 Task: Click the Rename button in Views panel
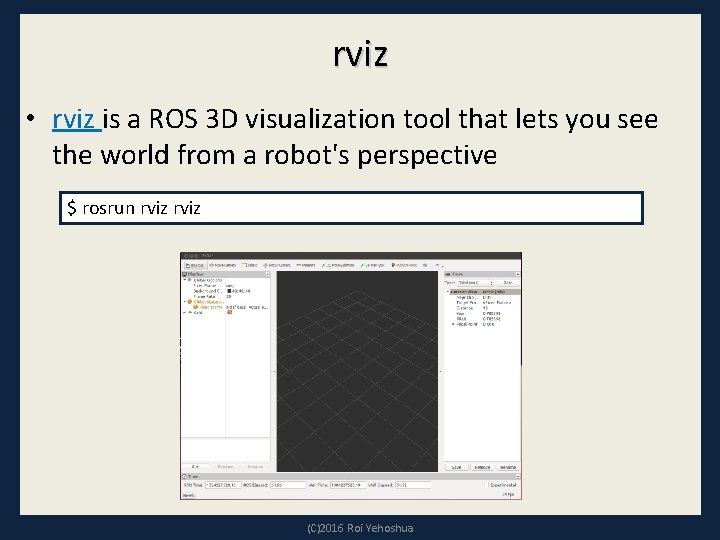click(x=508, y=467)
